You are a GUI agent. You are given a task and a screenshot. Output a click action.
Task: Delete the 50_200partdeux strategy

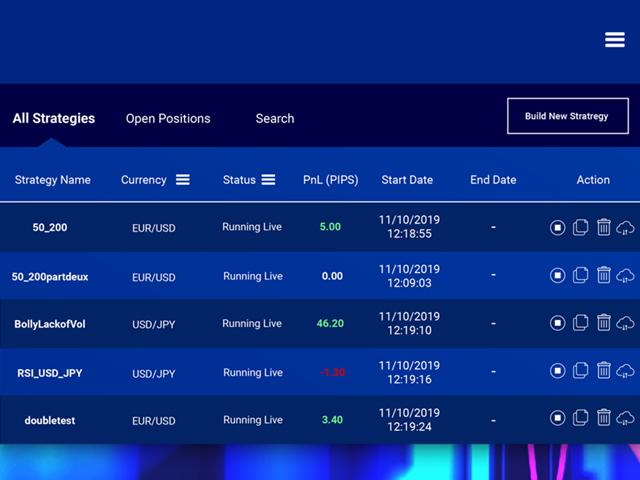(x=603, y=275)
